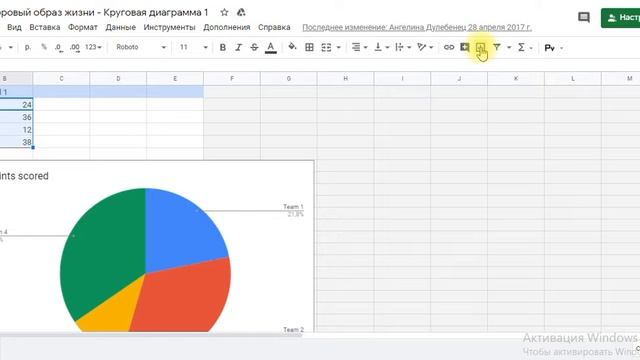
Task: Click the Drive save-status icon beside the title
Action: (x=241, y=13)
